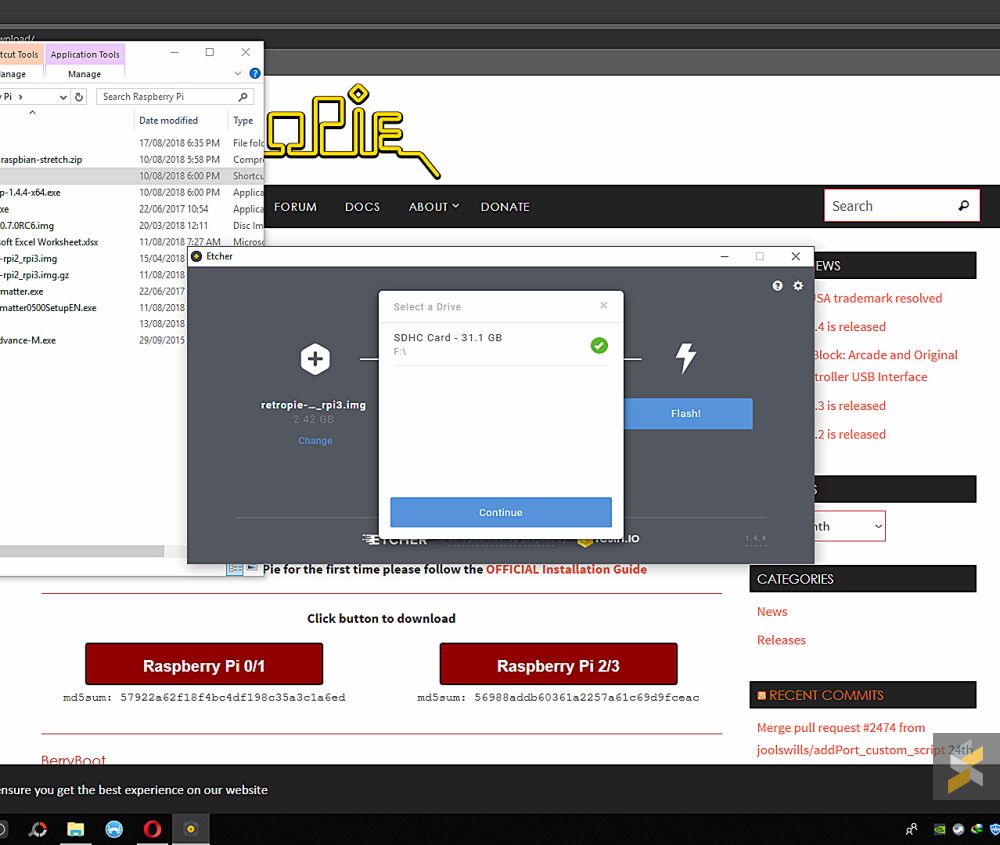The width and height of the screenshot is (1000, 845).
Task: Open Opera browser from the taskbar
Action: click(152, 829)
